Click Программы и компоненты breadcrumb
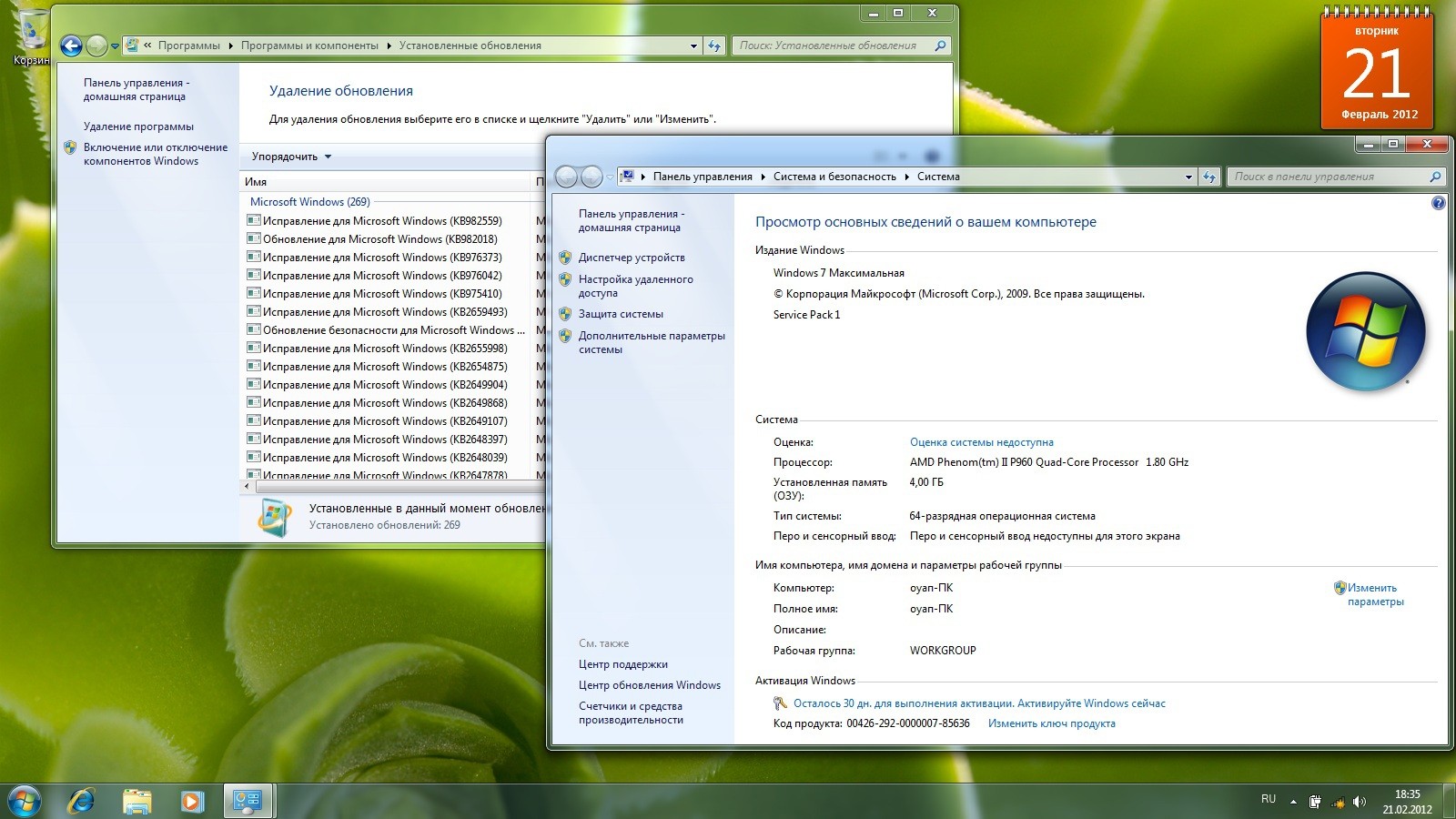The image size is (1456, 819). 309,45
